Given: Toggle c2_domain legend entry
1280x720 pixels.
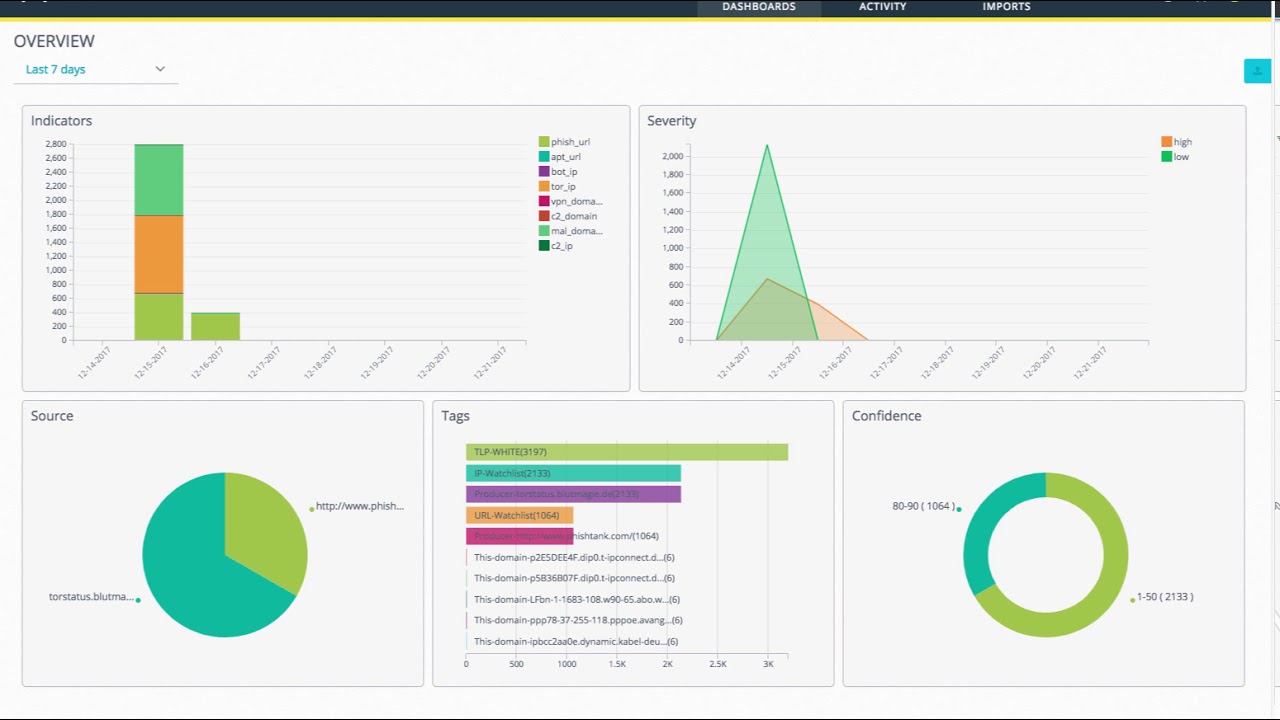Looking at the screenshot, I should [x=568, y=216].
